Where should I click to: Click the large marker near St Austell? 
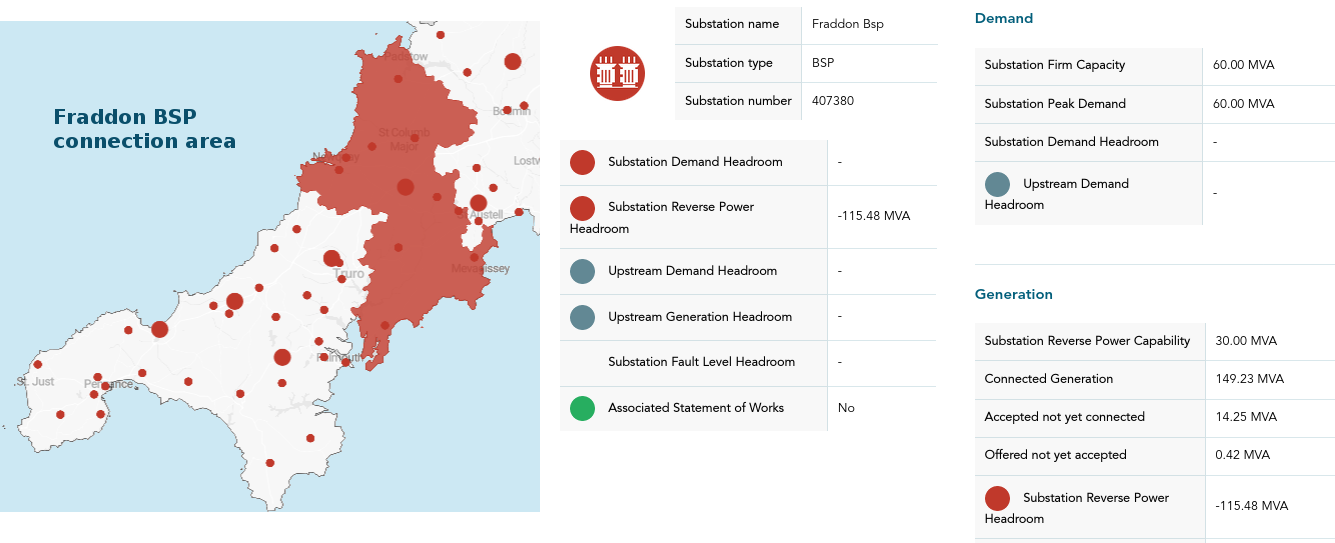478,203
